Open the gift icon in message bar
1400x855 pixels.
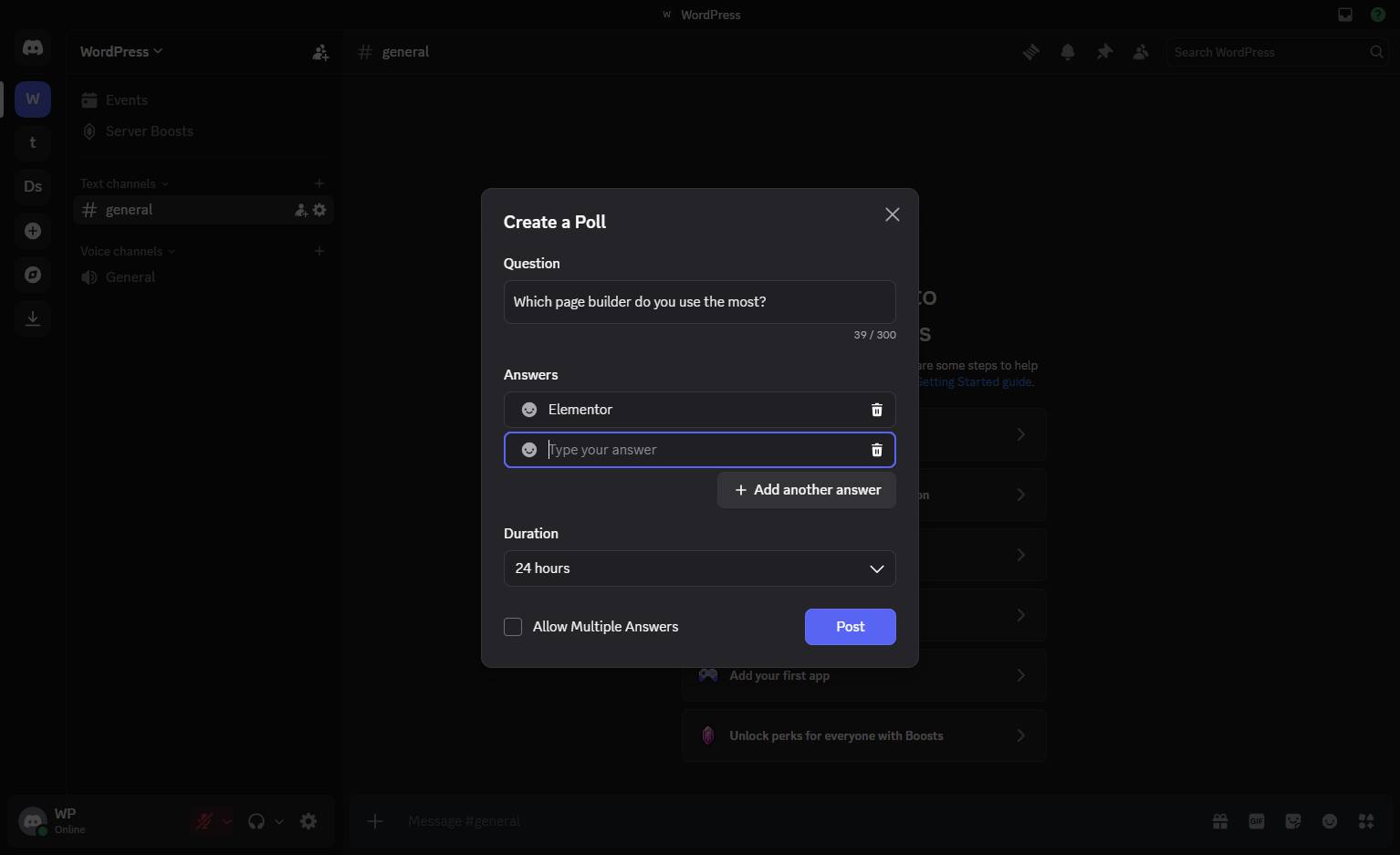tap(1220, 821)
